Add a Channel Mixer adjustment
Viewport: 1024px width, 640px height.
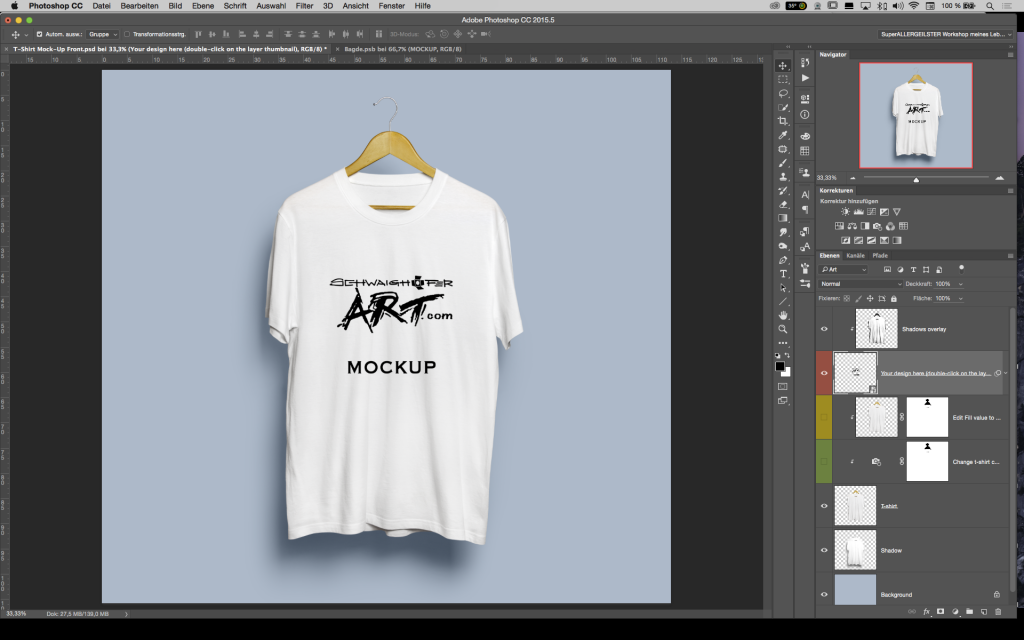click(891, 226)
